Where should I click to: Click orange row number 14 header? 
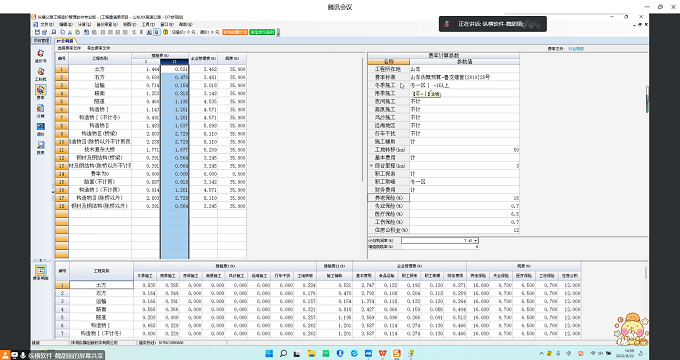coord(62,173)
